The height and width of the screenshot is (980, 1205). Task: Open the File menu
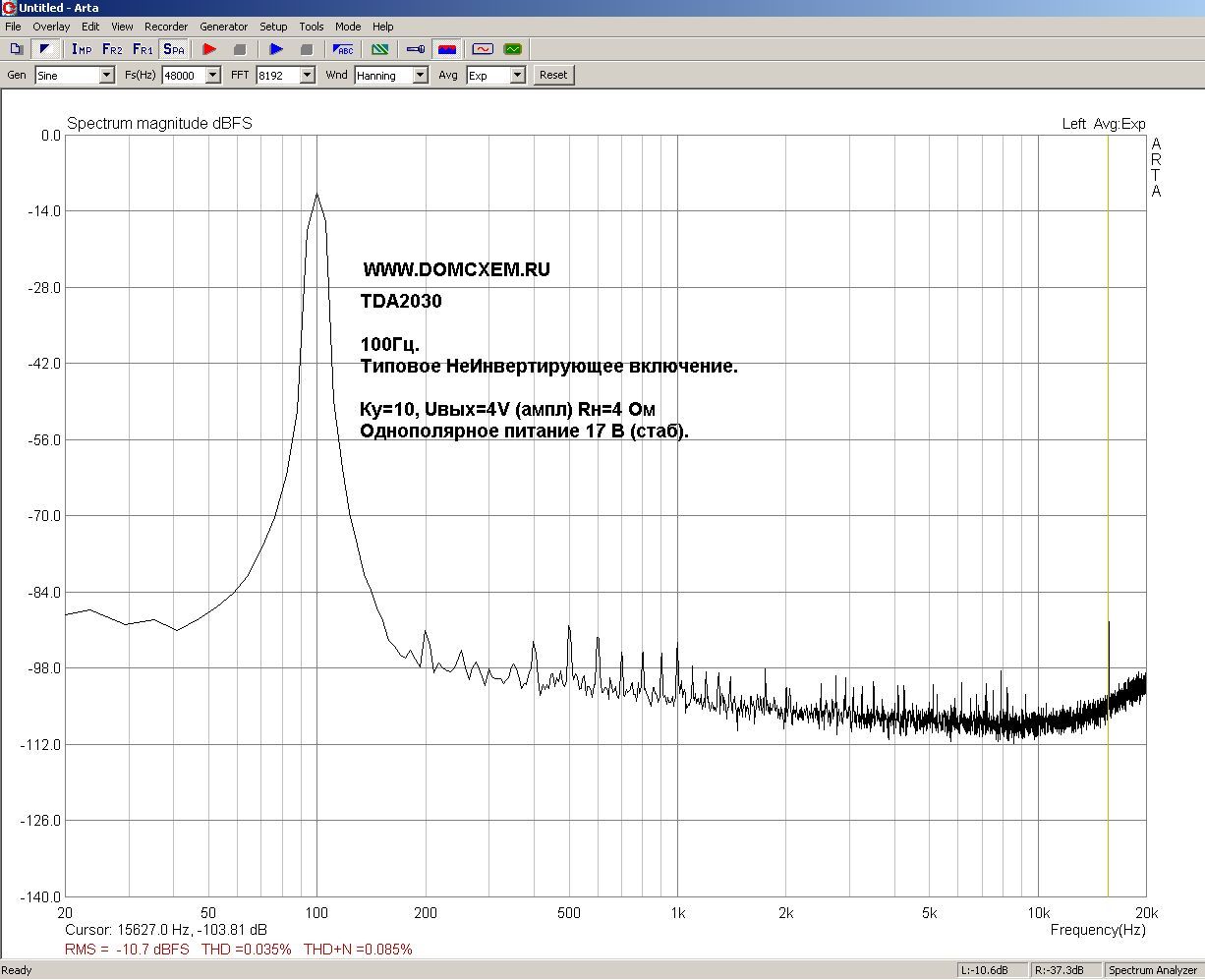pos(13,27)
